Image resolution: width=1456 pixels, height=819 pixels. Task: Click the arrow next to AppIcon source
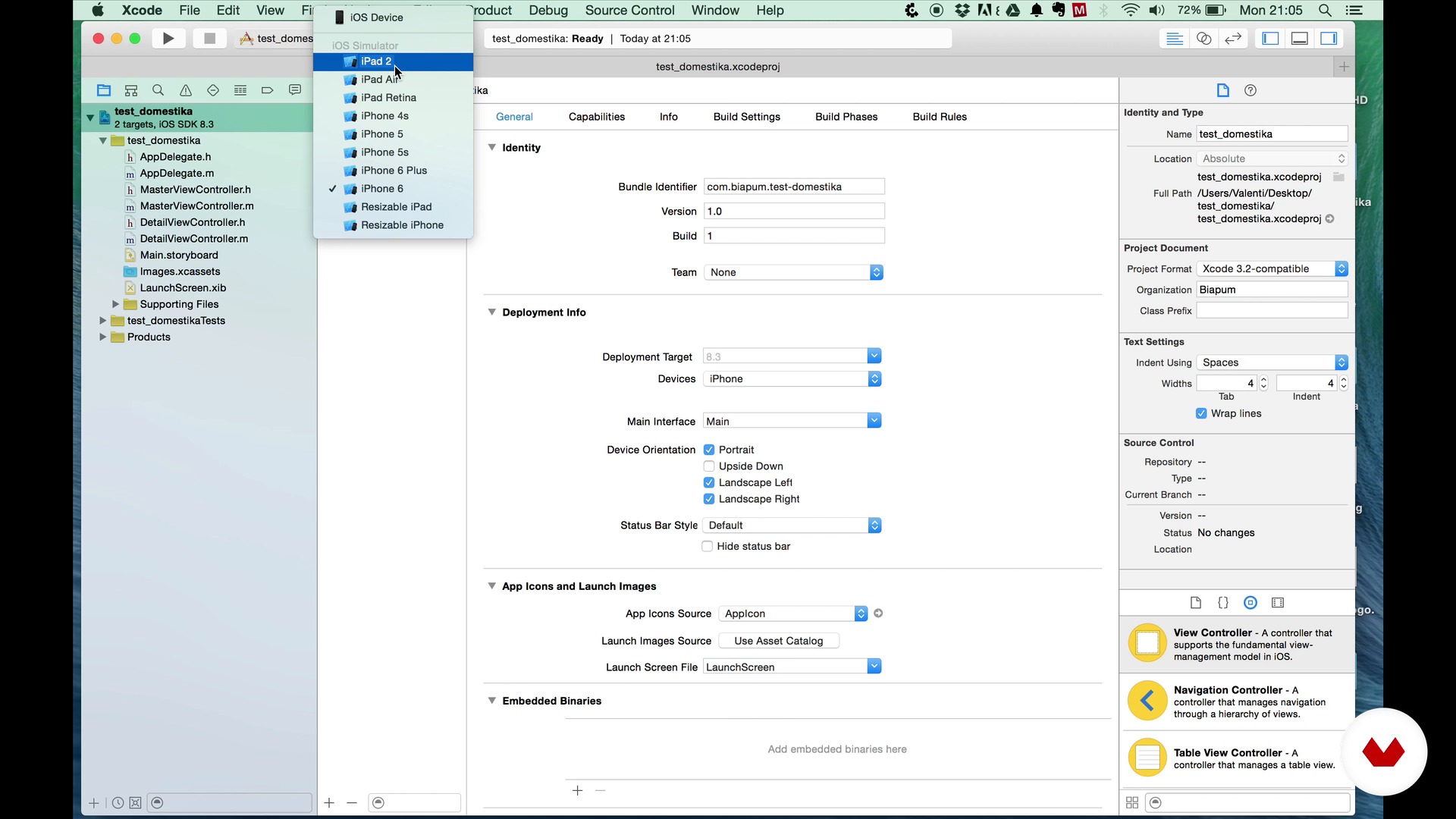[878, 613]
